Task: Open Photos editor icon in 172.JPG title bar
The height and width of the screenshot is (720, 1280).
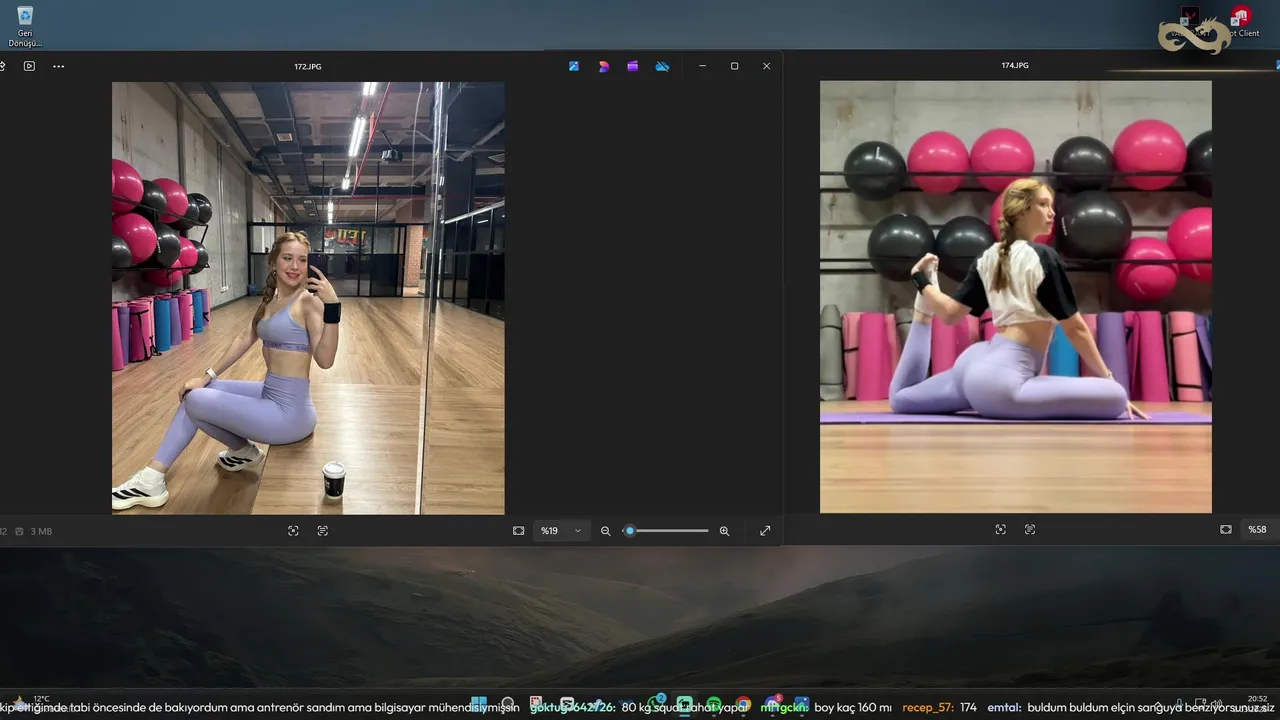Action: point(574,66)
